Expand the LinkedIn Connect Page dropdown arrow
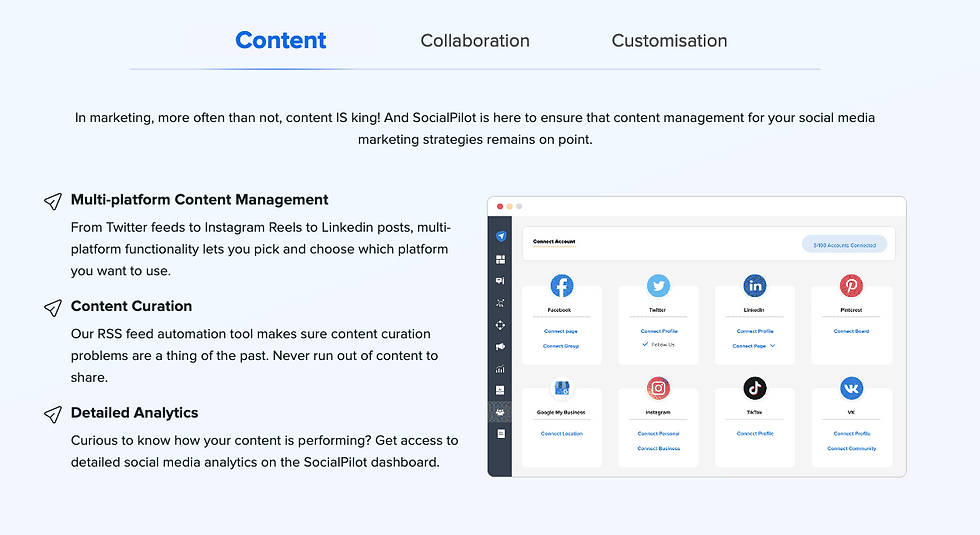The width and height of the screenshot is (980, 535). 772,346
